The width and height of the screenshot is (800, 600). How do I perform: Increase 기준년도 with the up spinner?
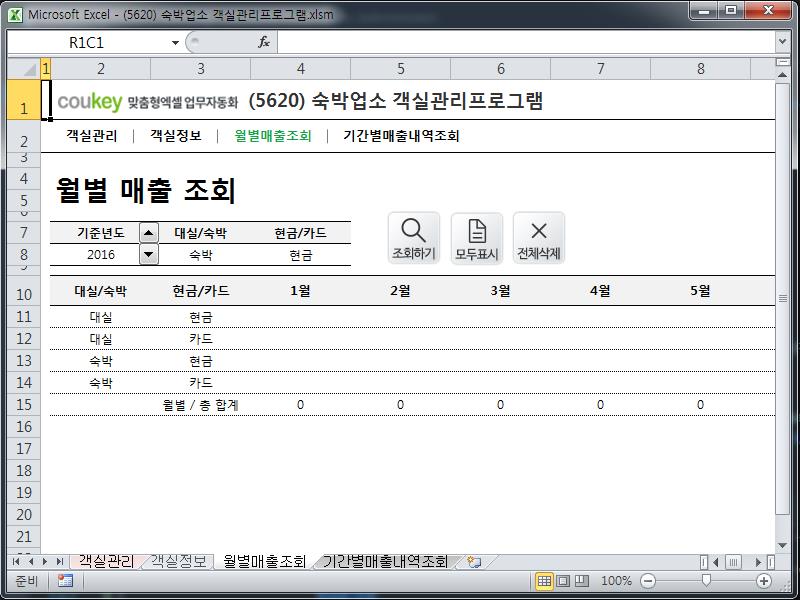[148, 233]
